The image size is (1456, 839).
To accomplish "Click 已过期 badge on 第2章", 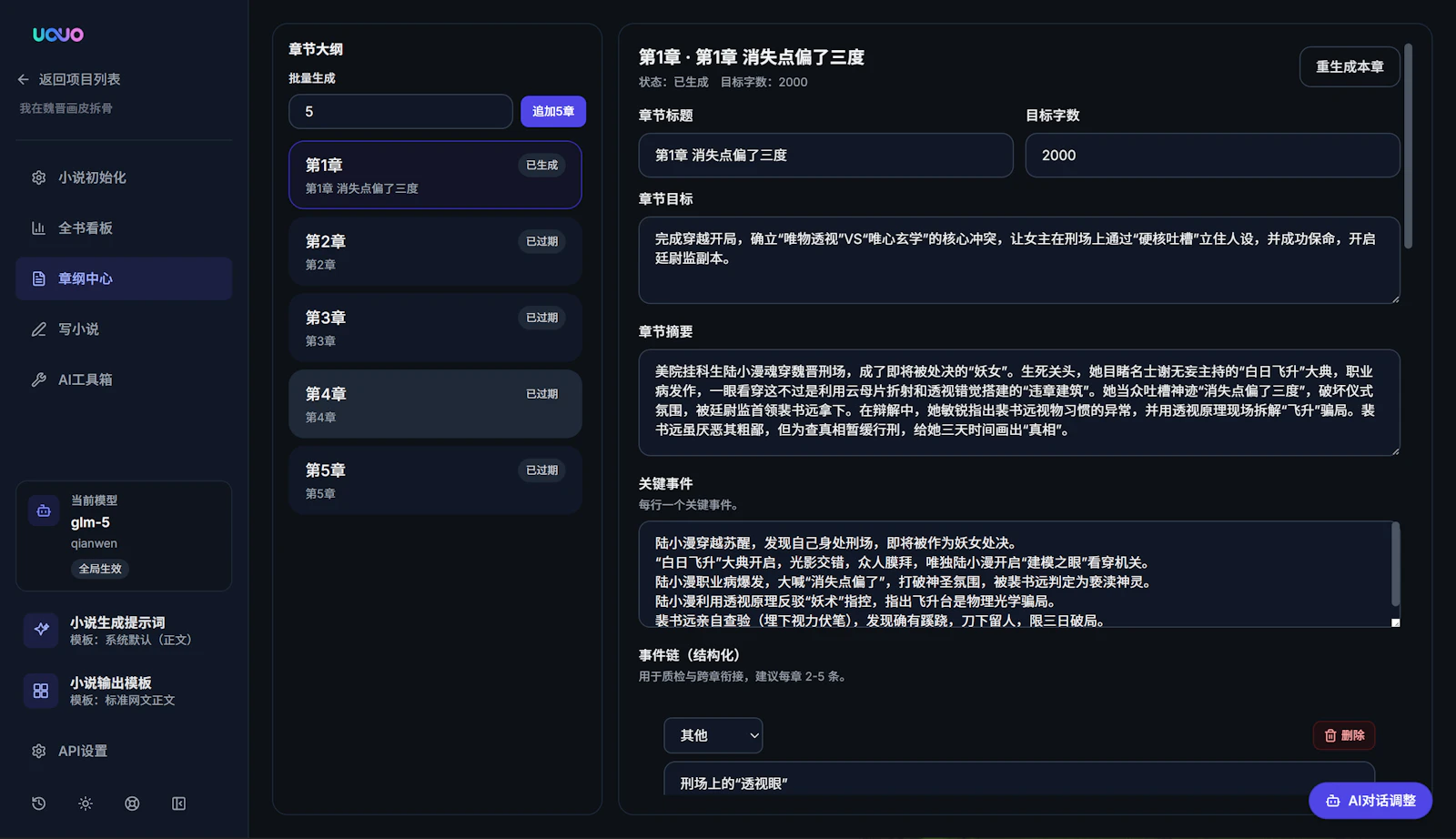I will pyautogui.click(x=541, y=242).
